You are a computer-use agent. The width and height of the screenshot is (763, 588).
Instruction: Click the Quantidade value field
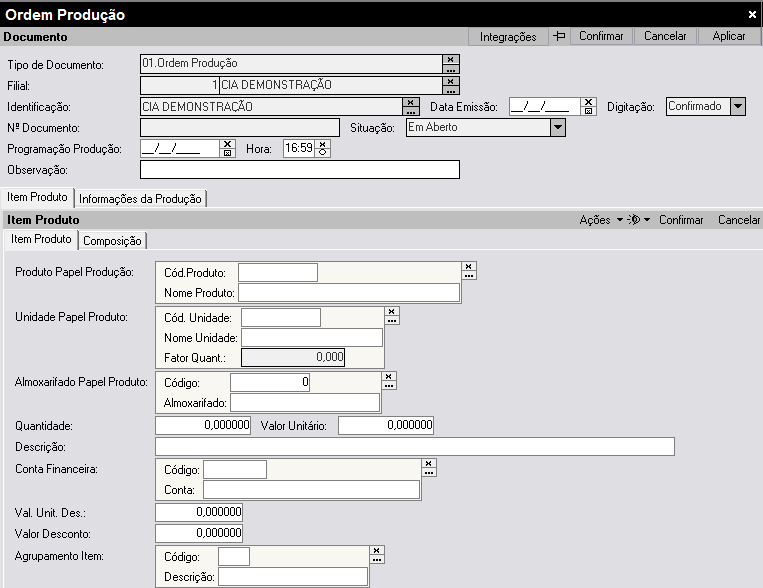click(203, 425)
